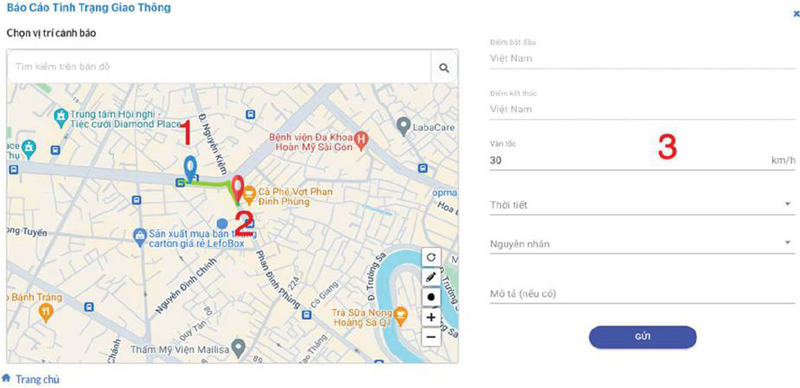Click the bus stop icon near Nguyễn Kiệm top
This screenshot has height=388, width=800.
pyautogui.click(x=250, y=114)
